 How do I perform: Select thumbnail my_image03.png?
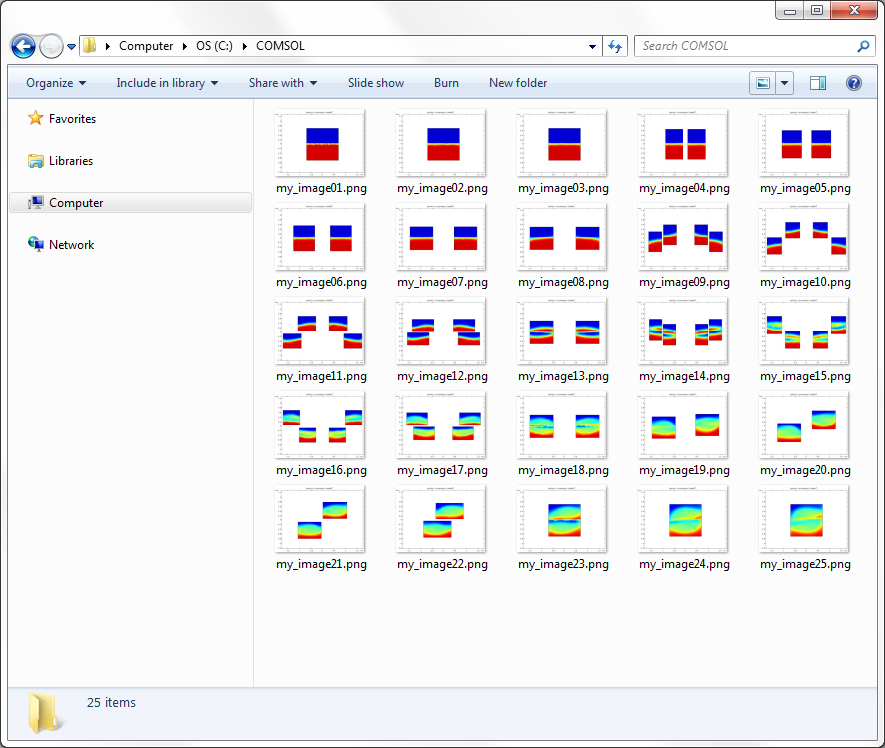563,143
